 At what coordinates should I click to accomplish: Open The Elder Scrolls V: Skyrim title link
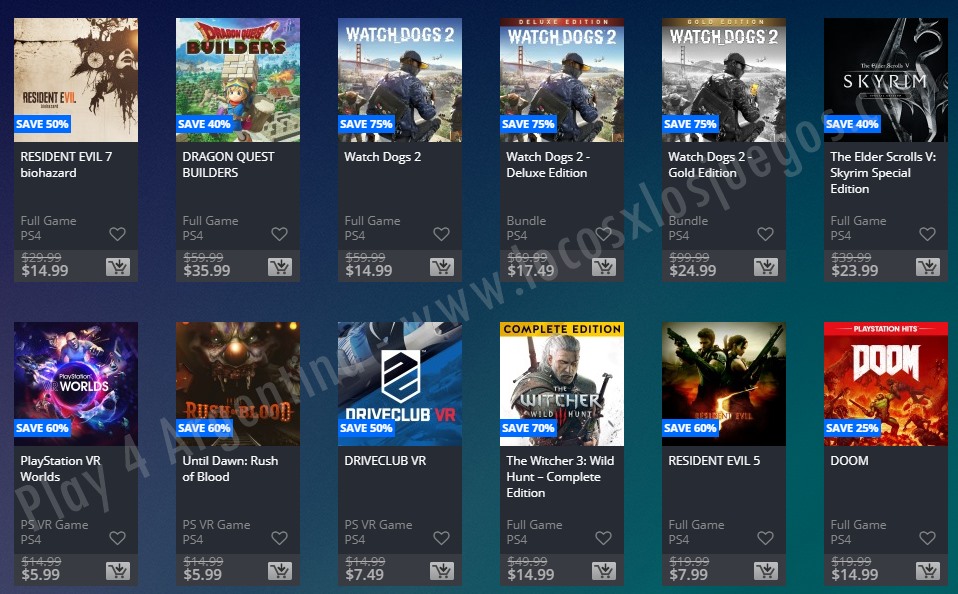(883, 172)
